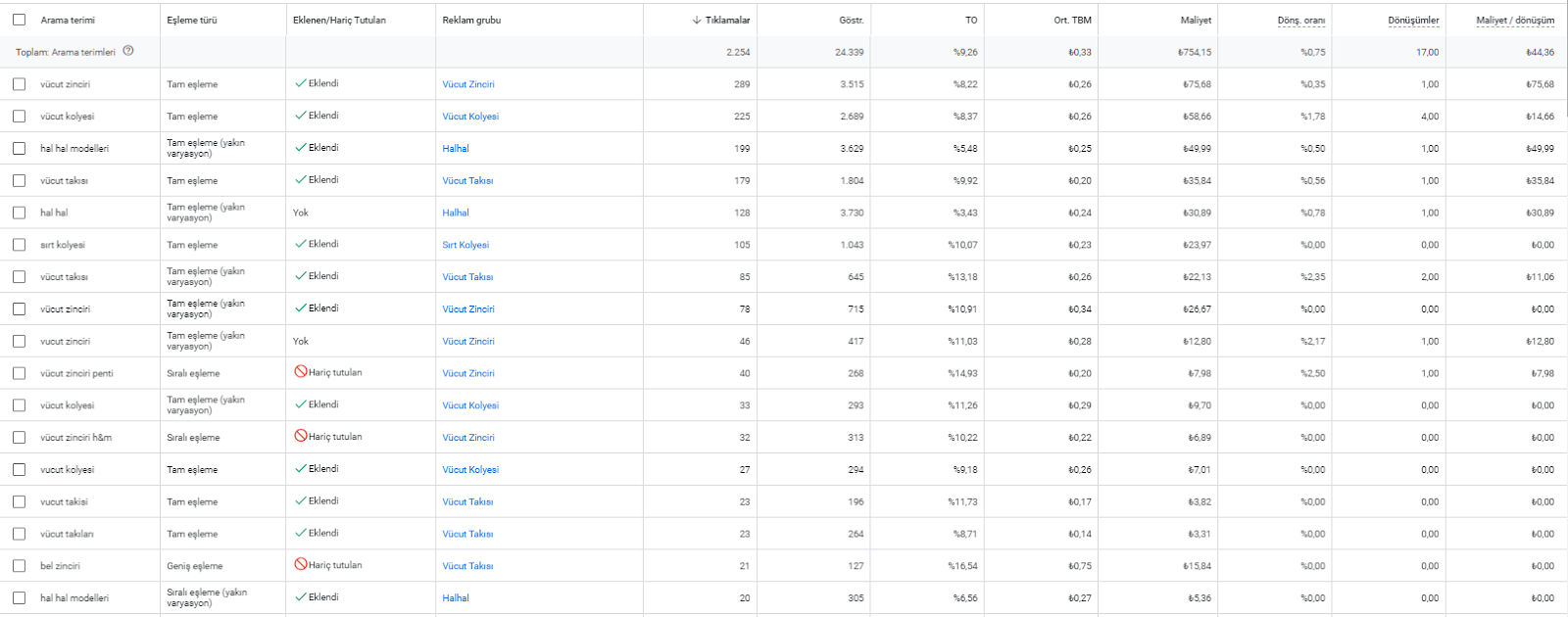The height and width of the screenshot is (617, 1568).
Task: Check the vücut zinciri penti row
Action: pyautogui.click(x=19, y=373)
